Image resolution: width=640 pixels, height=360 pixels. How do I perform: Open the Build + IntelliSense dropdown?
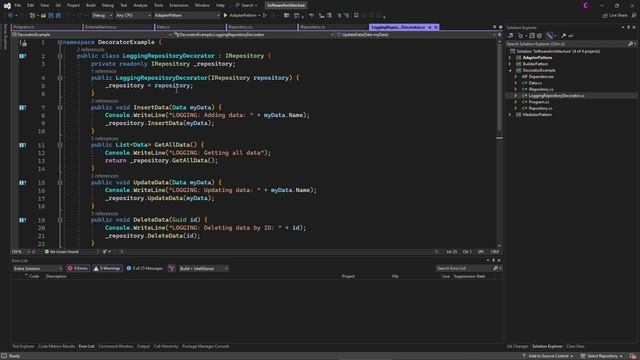pos(203,268)
